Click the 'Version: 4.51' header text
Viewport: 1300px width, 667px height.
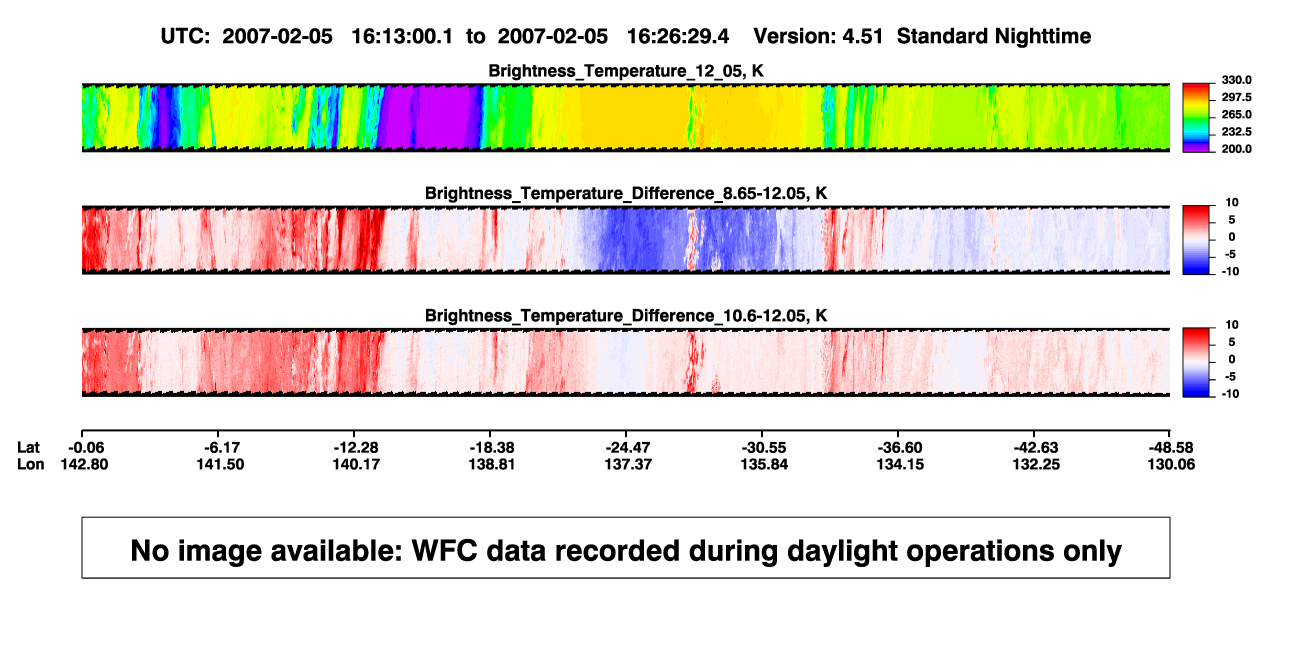pyautogui.click(x=819, y=36)
